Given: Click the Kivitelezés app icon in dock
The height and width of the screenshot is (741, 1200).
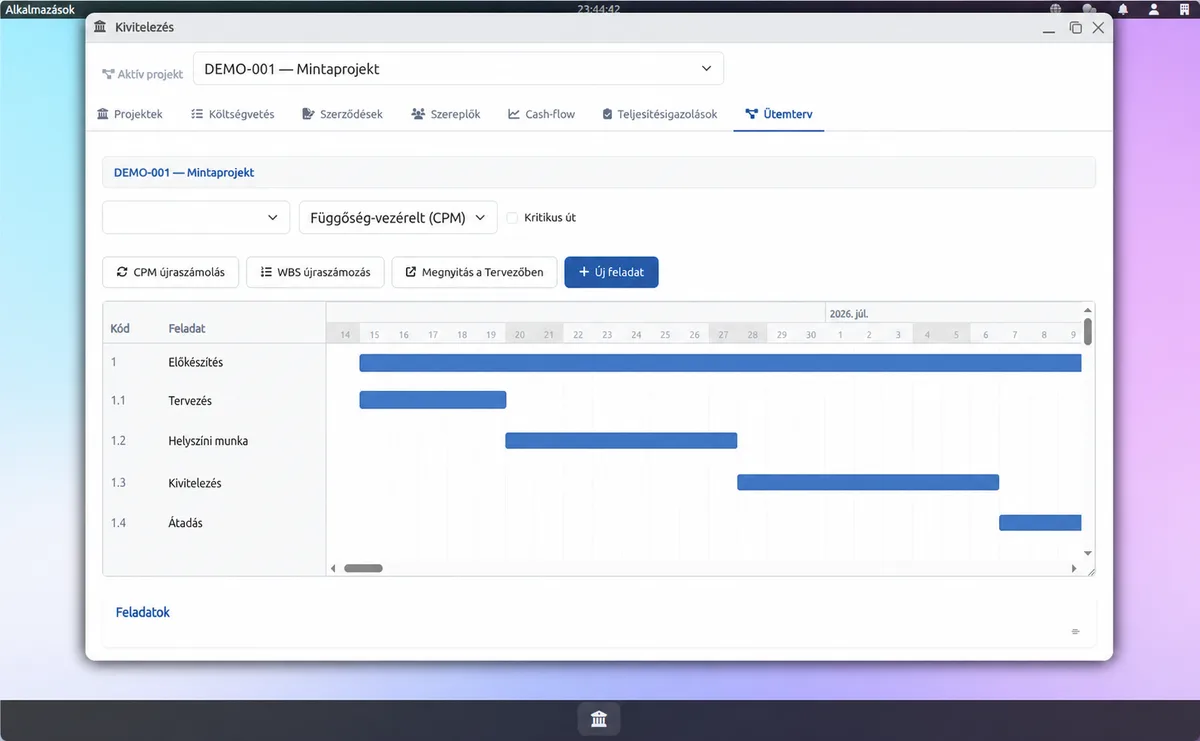Looking at the screenshot, I should point(599,719).
